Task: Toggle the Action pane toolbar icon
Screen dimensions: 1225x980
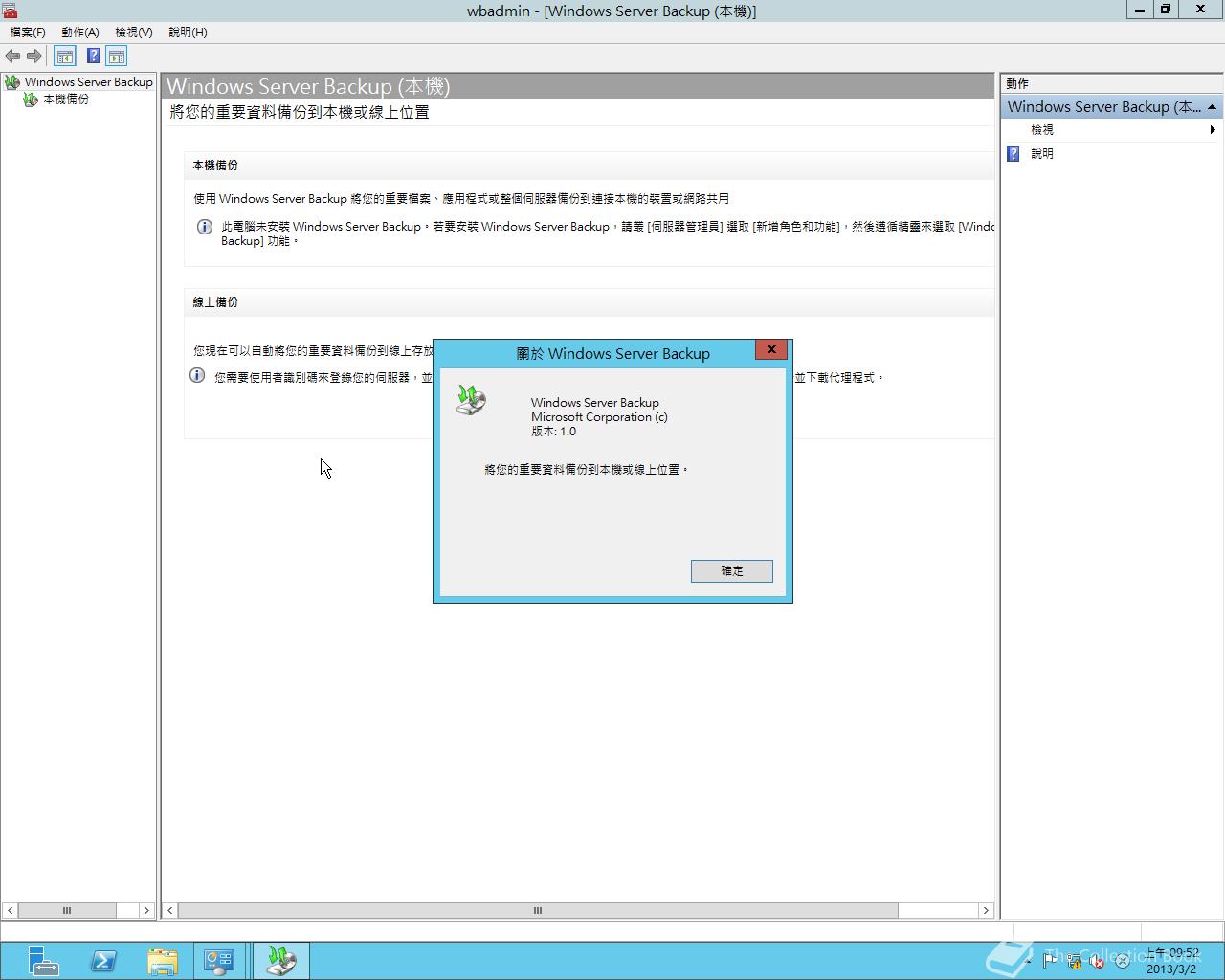Action: click(x=117, y=56)
